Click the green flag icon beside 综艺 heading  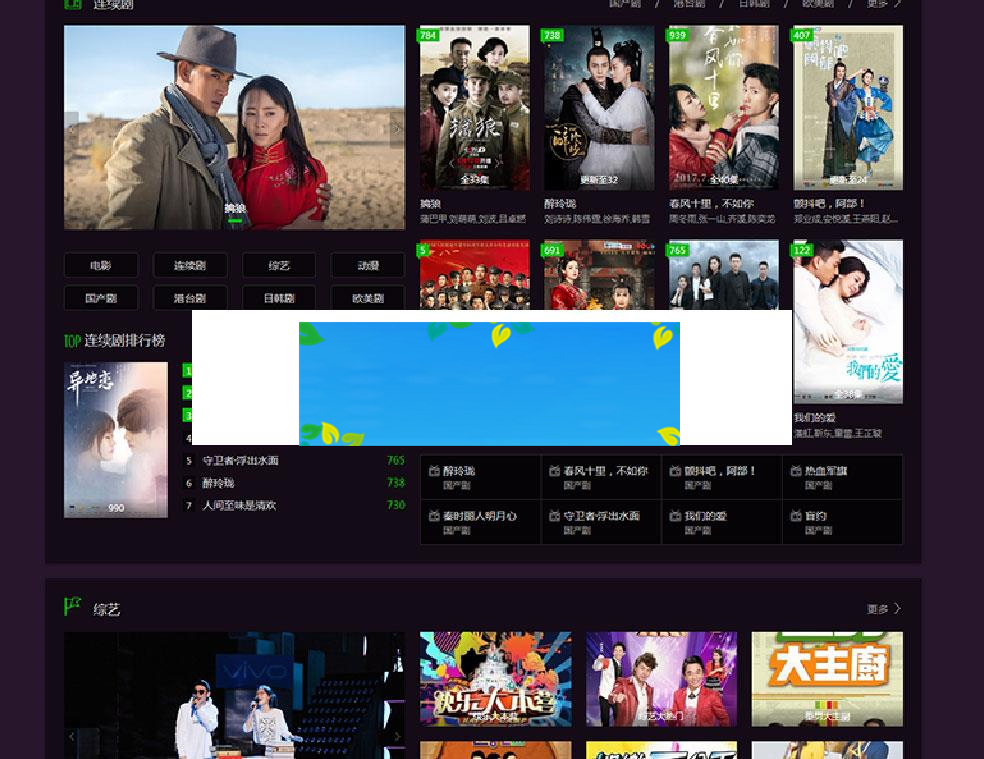tap(73, 606)
